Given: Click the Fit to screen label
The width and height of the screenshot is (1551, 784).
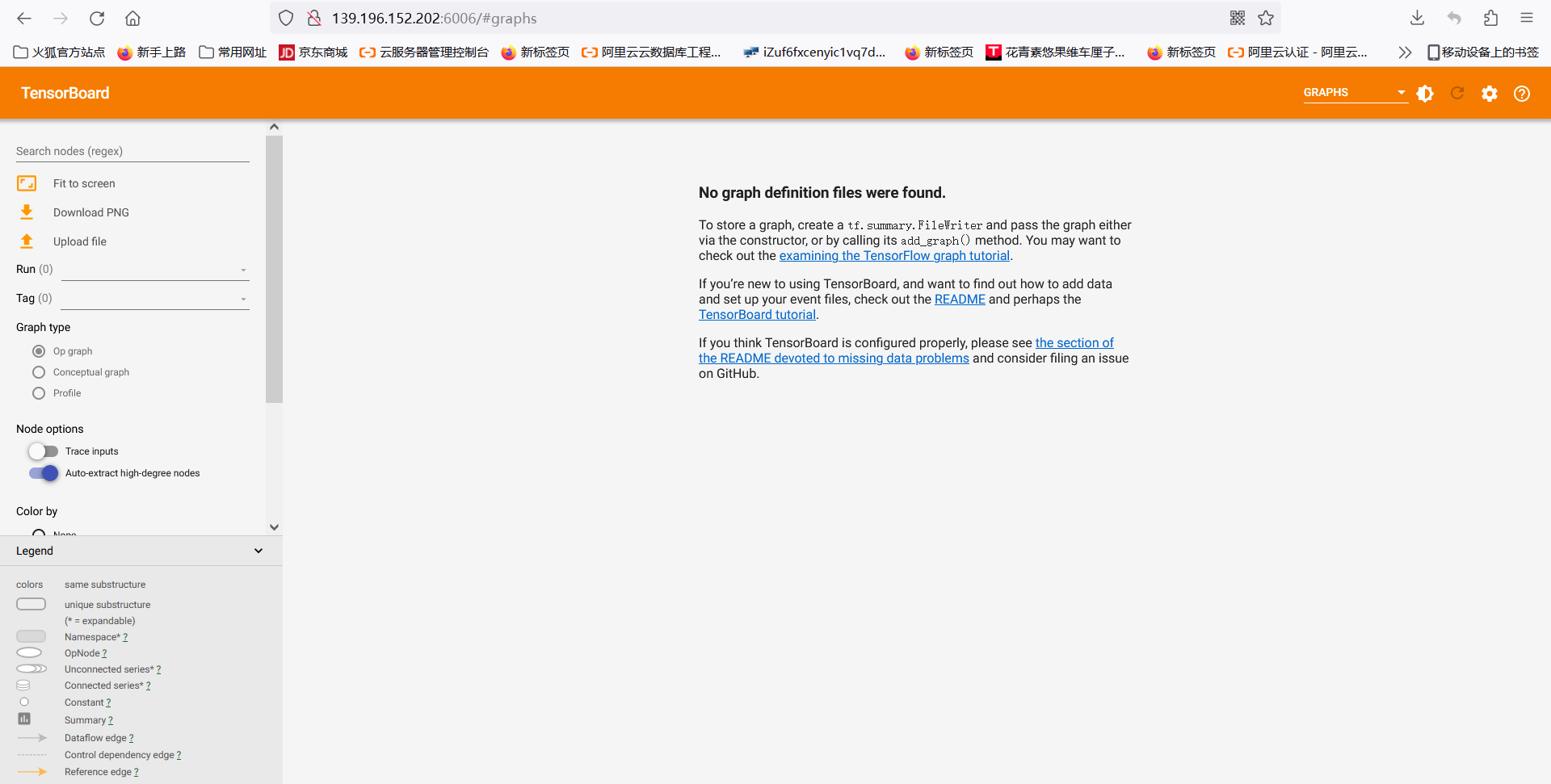Looking at the screenshot, I should 84,183.
